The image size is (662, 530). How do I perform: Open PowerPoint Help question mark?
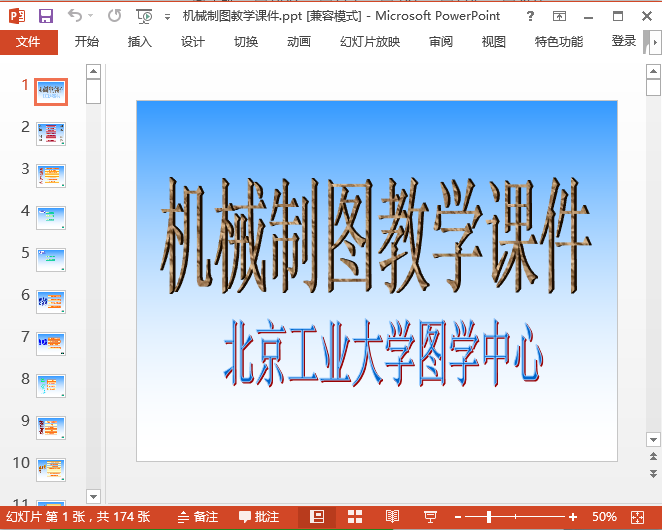[530, 16]
